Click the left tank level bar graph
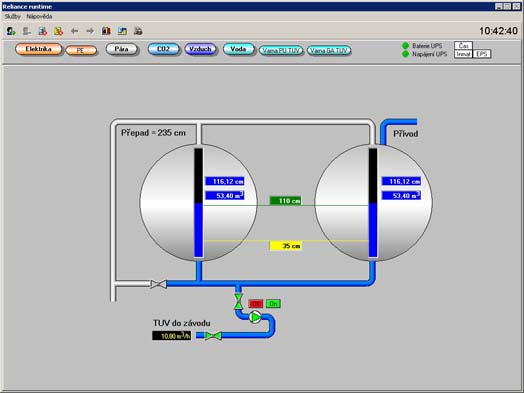524x393 pixels. 199,203
